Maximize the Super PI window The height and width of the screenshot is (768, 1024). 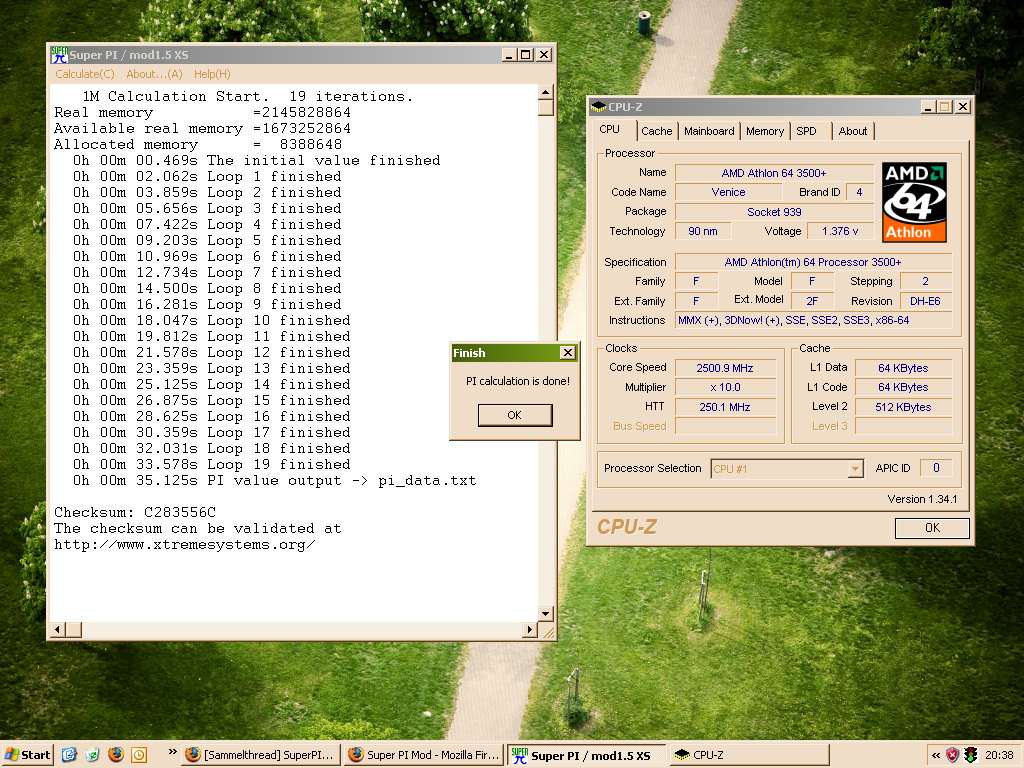[526, 55]
